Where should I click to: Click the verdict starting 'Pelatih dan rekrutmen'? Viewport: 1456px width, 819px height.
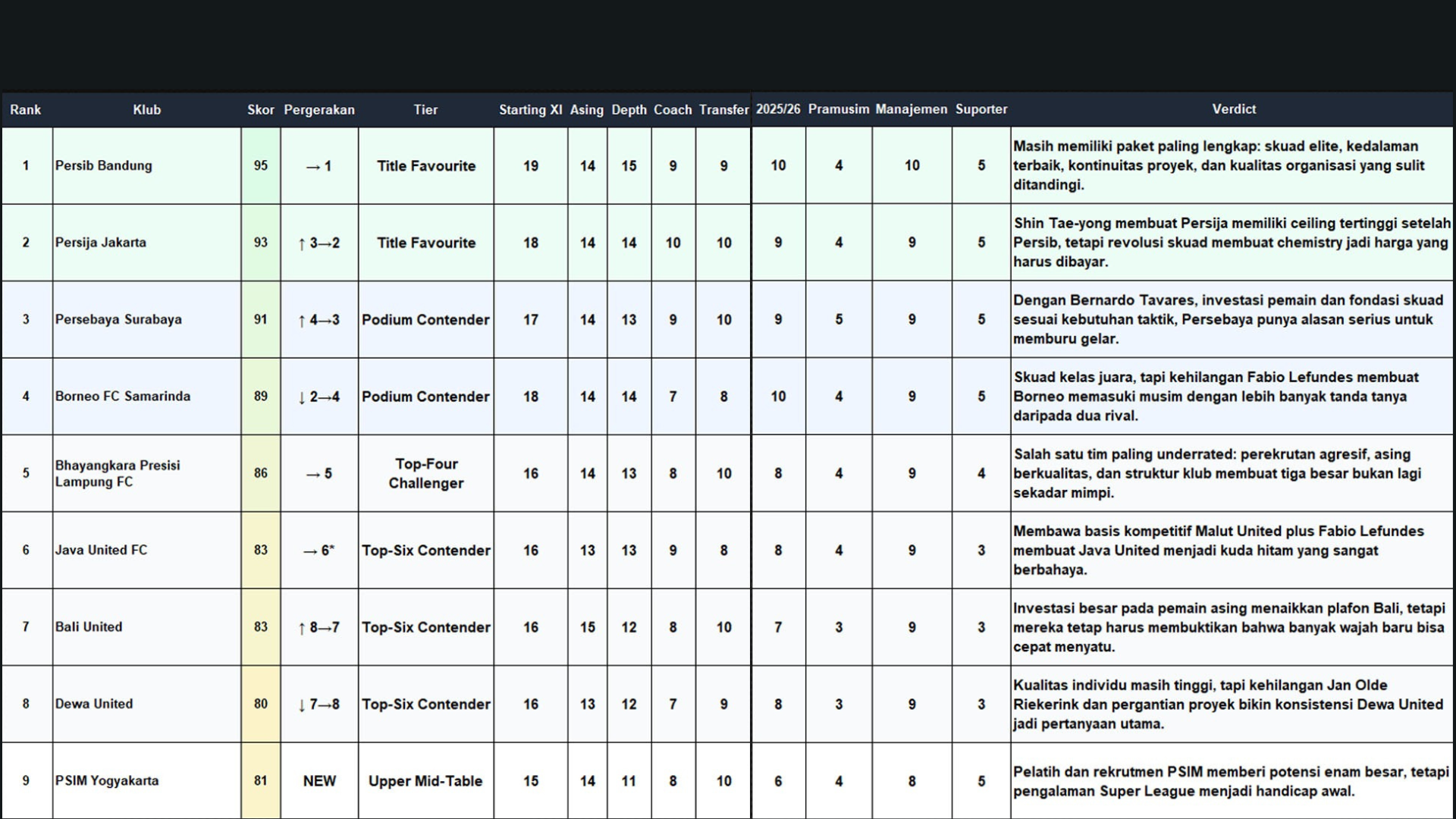pos(1232,780)
